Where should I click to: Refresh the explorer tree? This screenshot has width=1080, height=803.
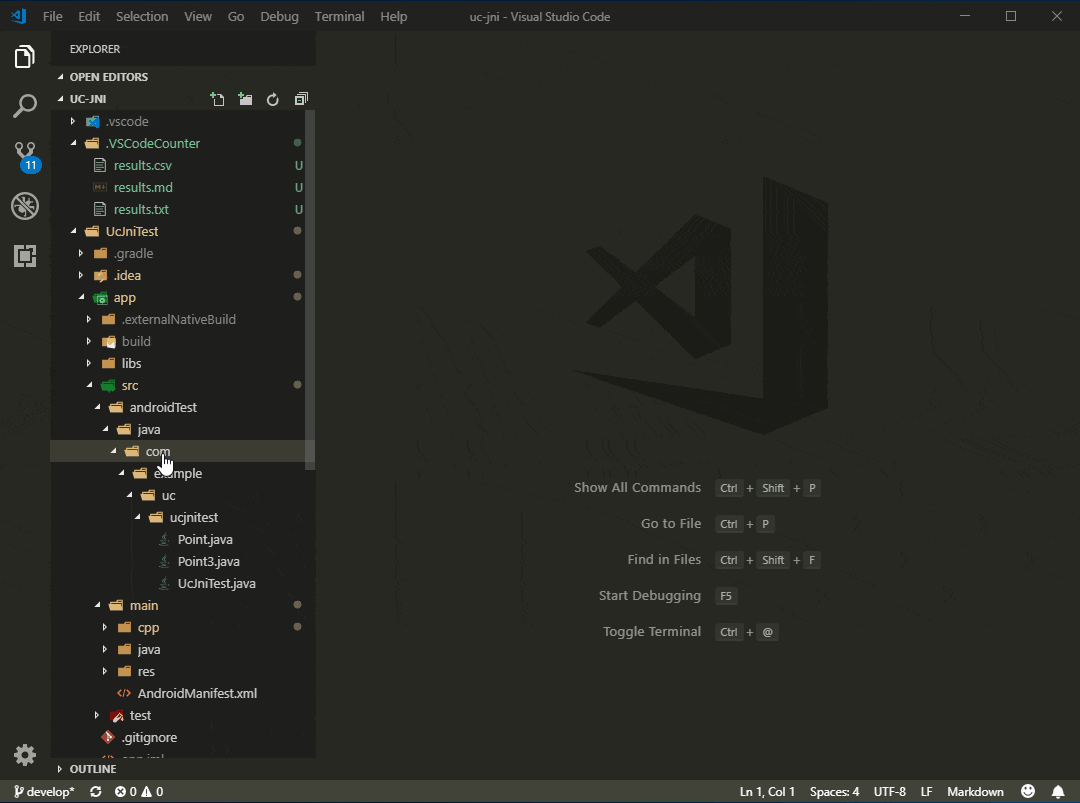pos(273,99)
